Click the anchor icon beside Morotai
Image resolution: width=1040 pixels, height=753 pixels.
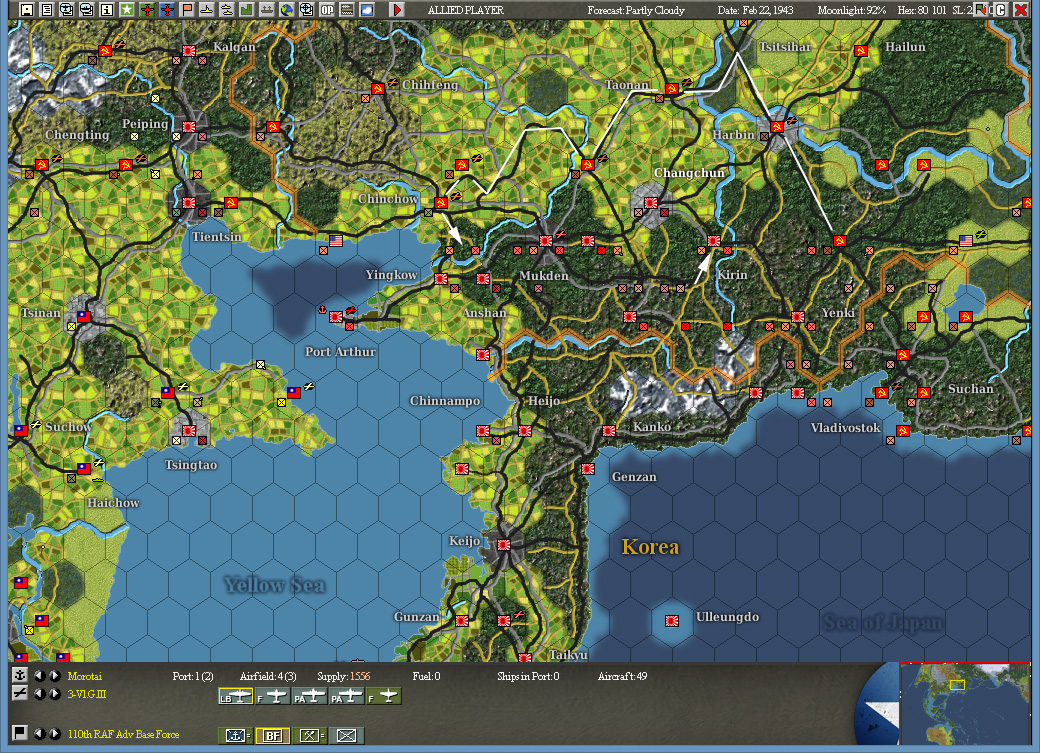(20, 675)
